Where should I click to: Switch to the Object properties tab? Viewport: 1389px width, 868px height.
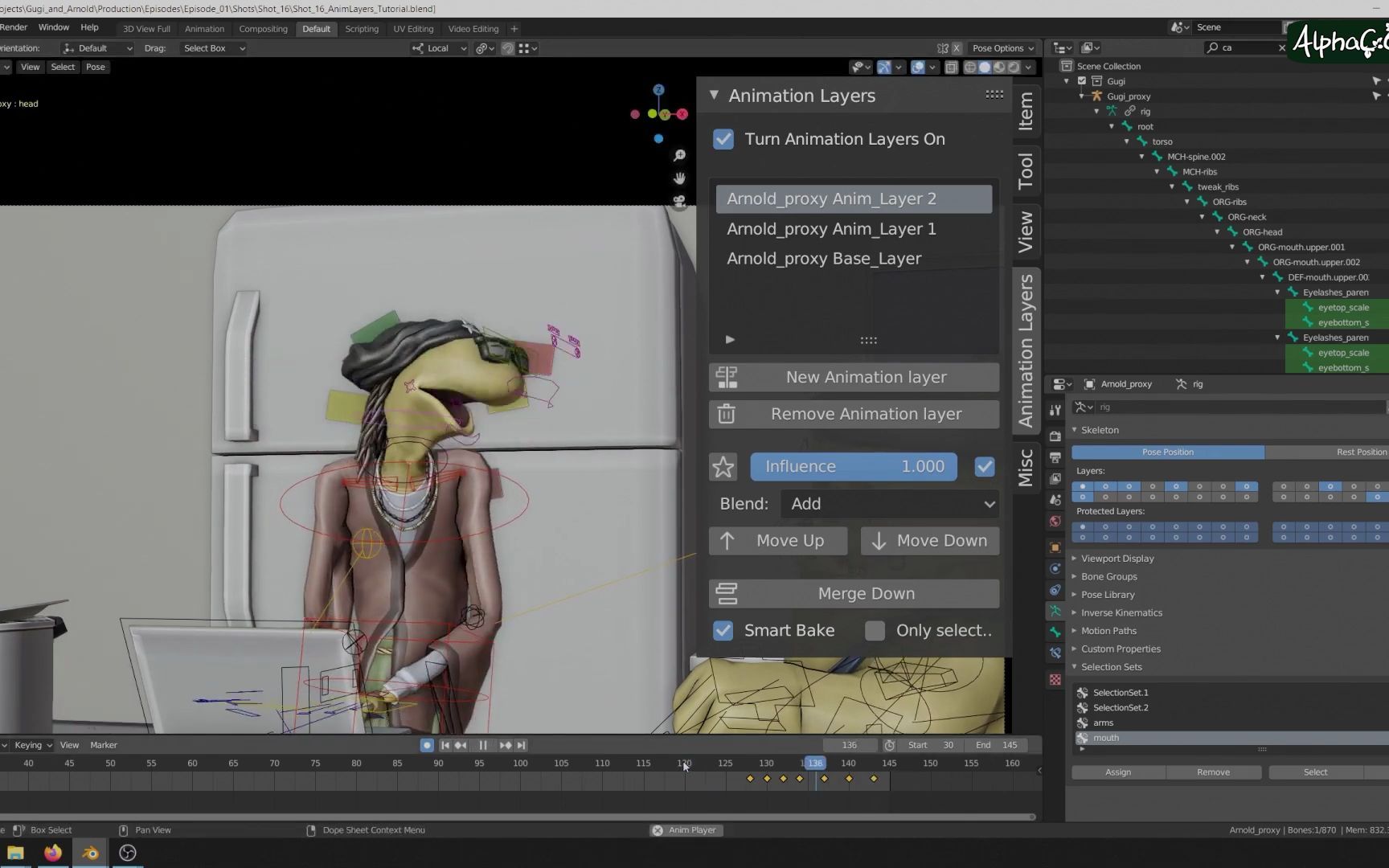point(1055,547)
